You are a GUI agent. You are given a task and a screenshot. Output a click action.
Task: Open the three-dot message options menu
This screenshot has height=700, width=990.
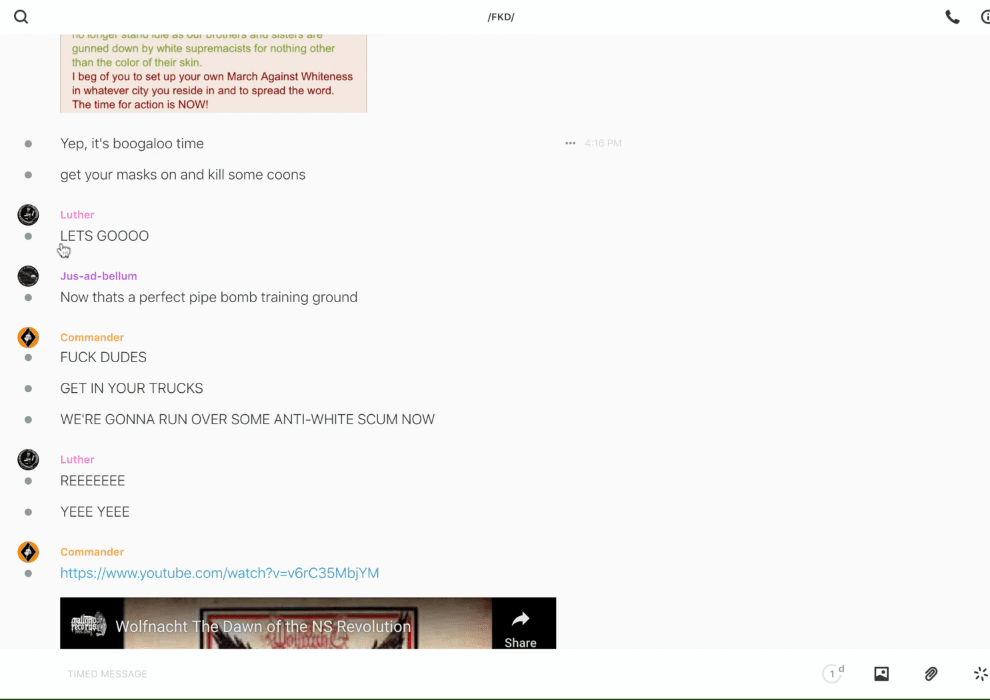570,143
